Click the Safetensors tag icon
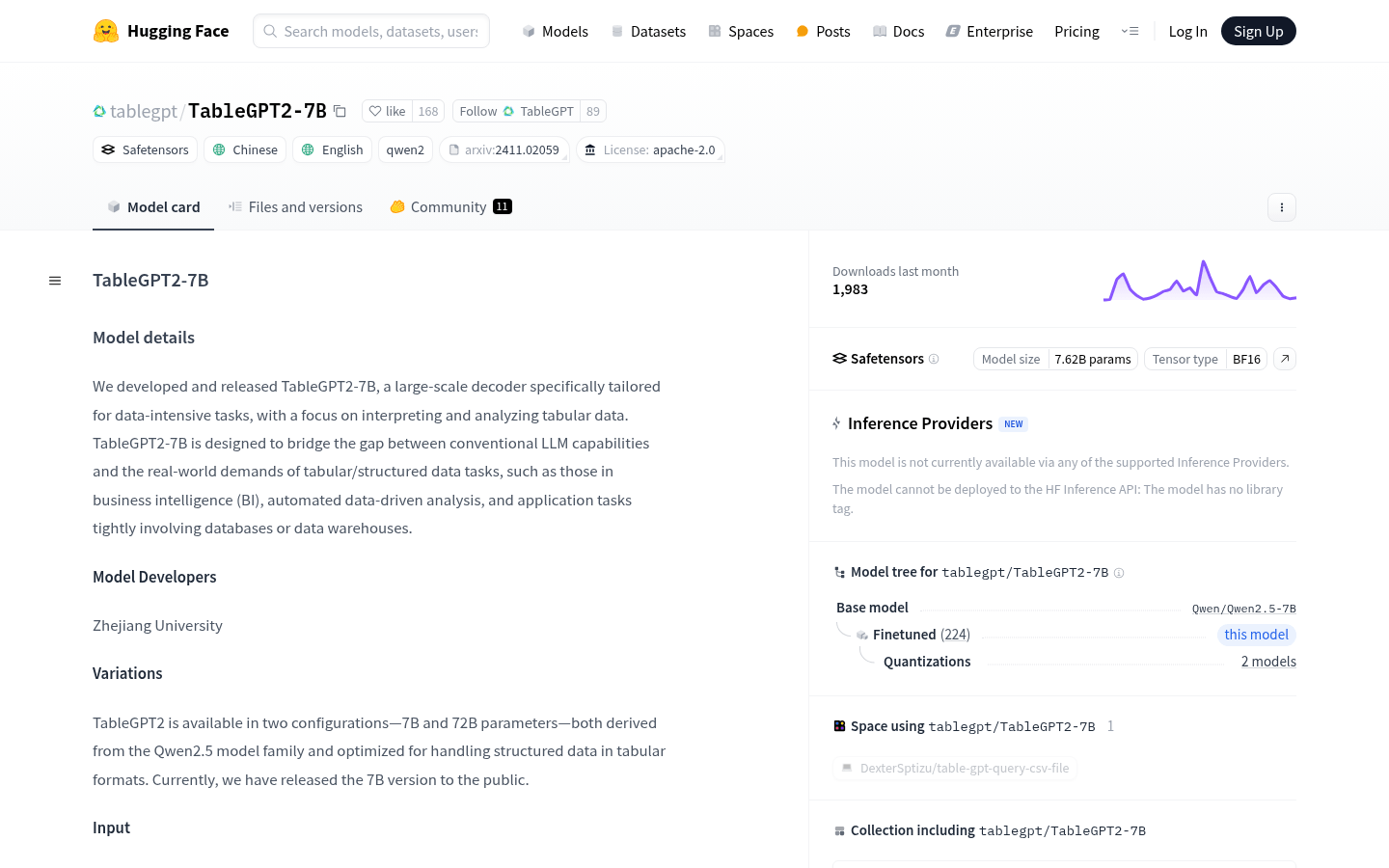Viewport: 1389px width, 868px height. (108, 149)
